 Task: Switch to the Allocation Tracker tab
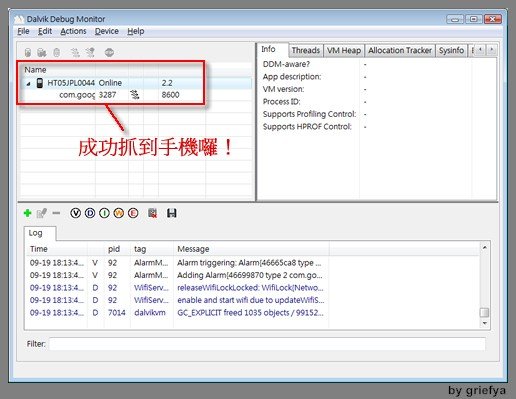(400, 50)
